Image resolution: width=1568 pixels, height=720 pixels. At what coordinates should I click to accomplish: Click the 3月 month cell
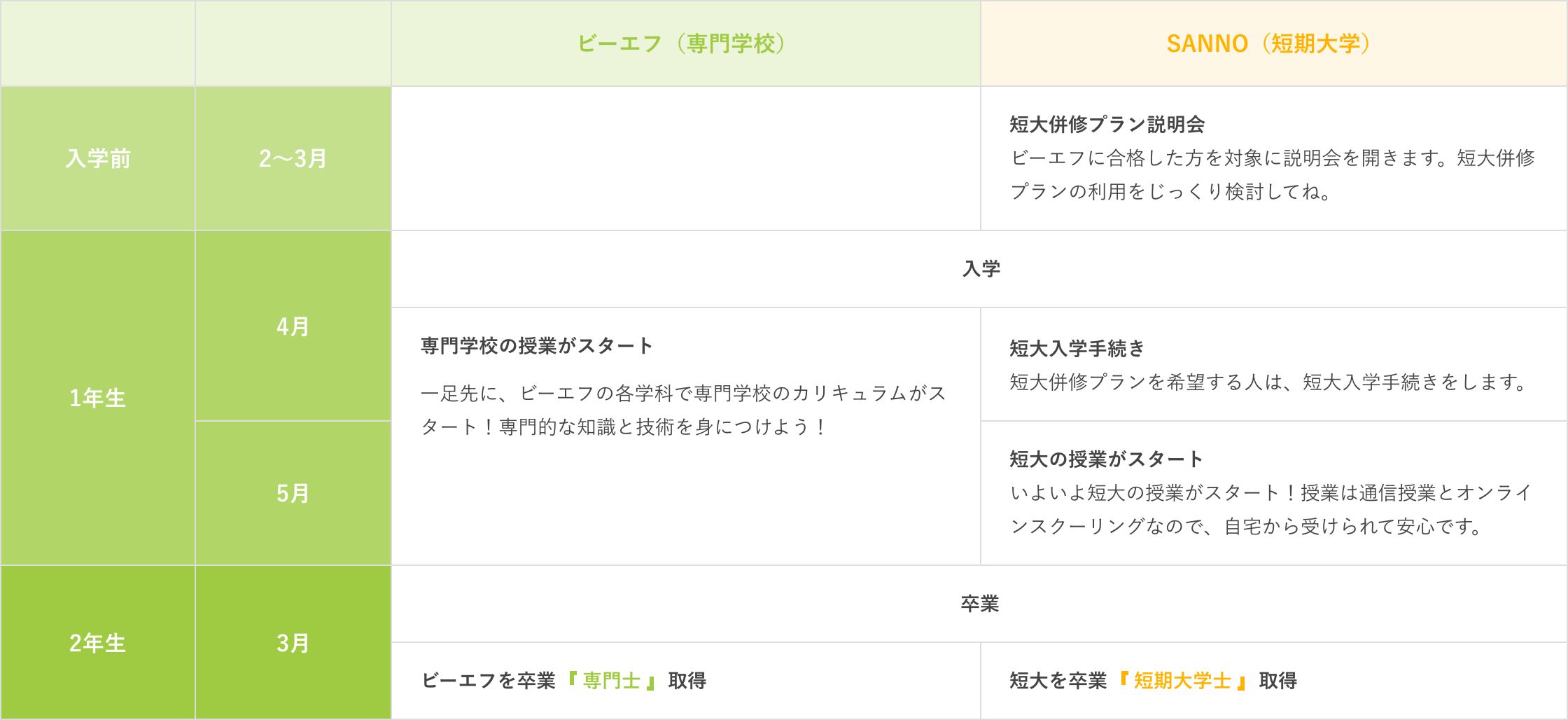coord(293,643)
